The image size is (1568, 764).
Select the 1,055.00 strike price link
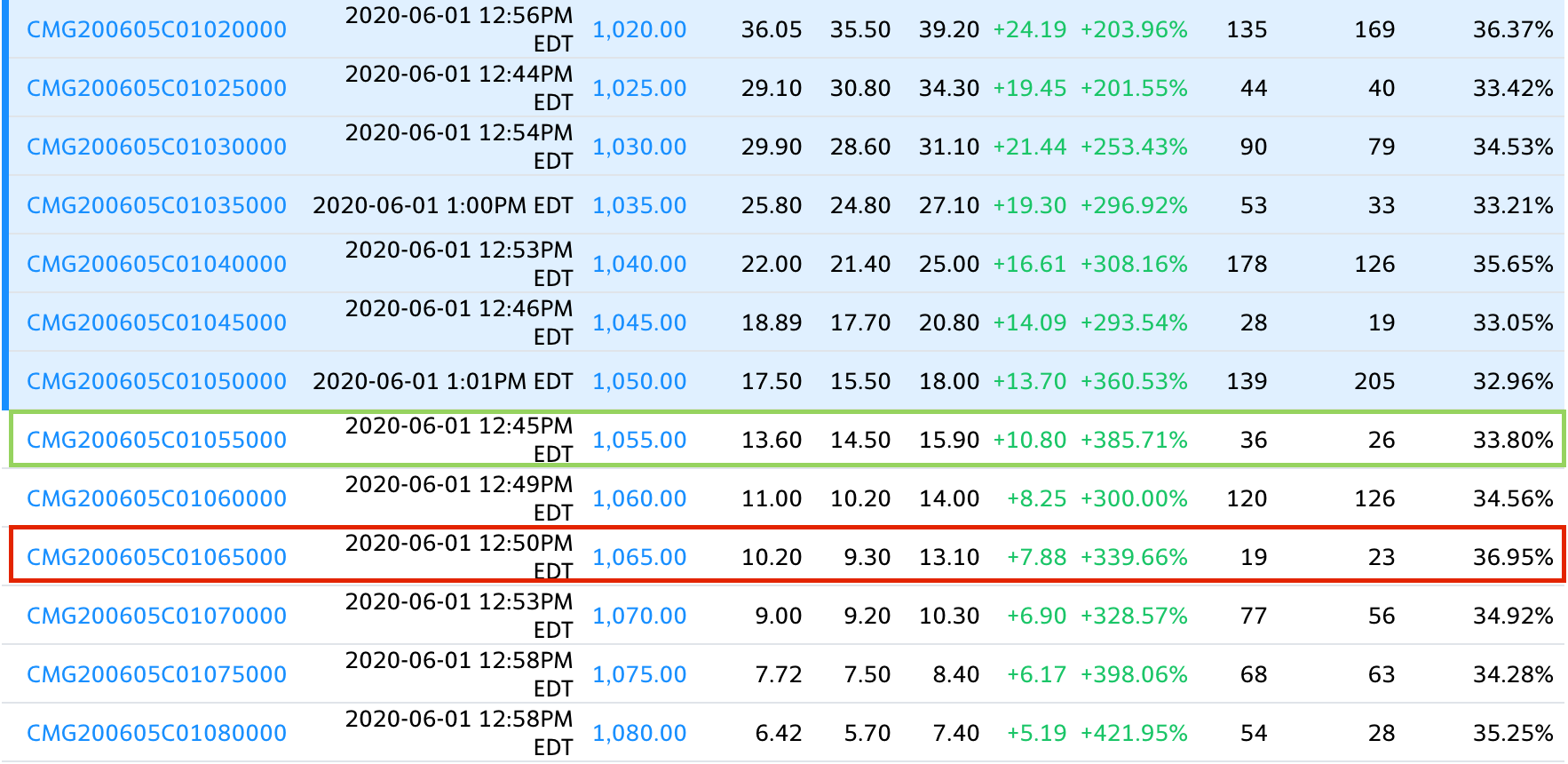(639, 440)
